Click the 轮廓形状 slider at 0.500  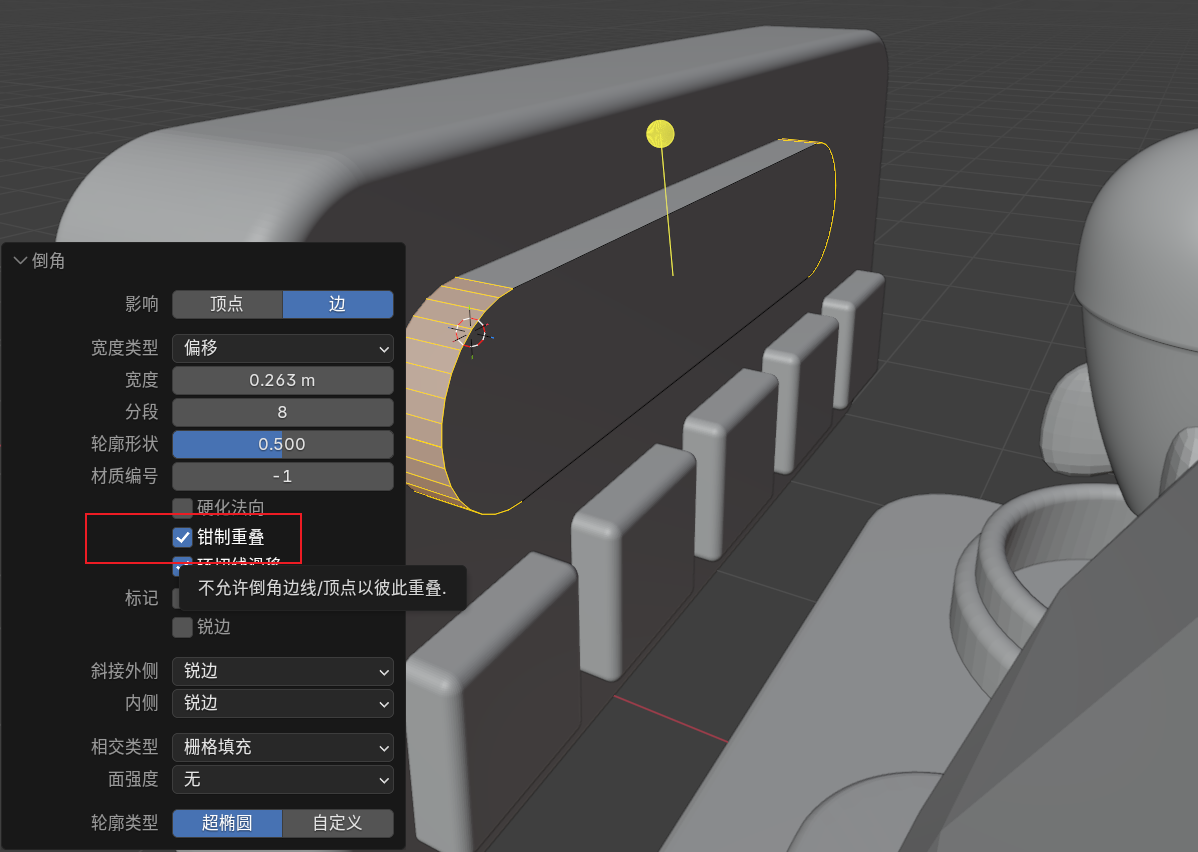point(283,444)
